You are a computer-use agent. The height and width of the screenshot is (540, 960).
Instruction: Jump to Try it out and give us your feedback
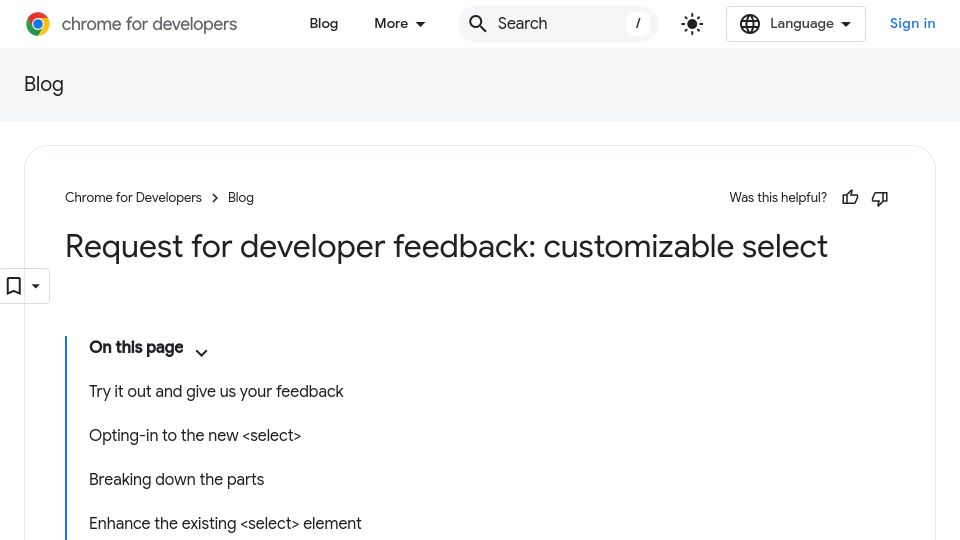point(216,391)
